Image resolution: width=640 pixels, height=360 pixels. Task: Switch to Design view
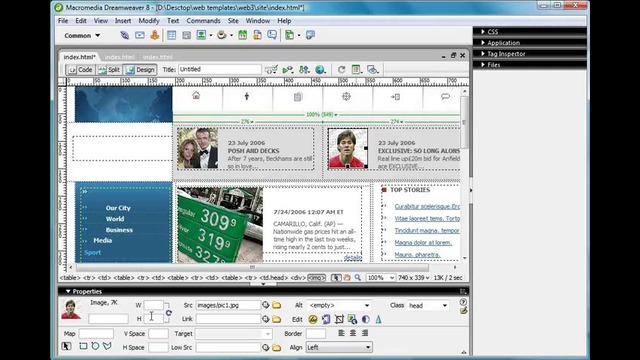point(140,70)
